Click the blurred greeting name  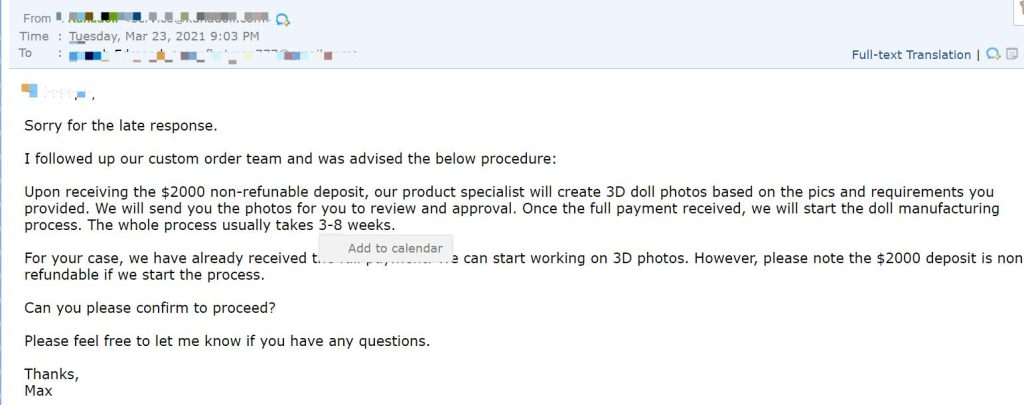57,93
